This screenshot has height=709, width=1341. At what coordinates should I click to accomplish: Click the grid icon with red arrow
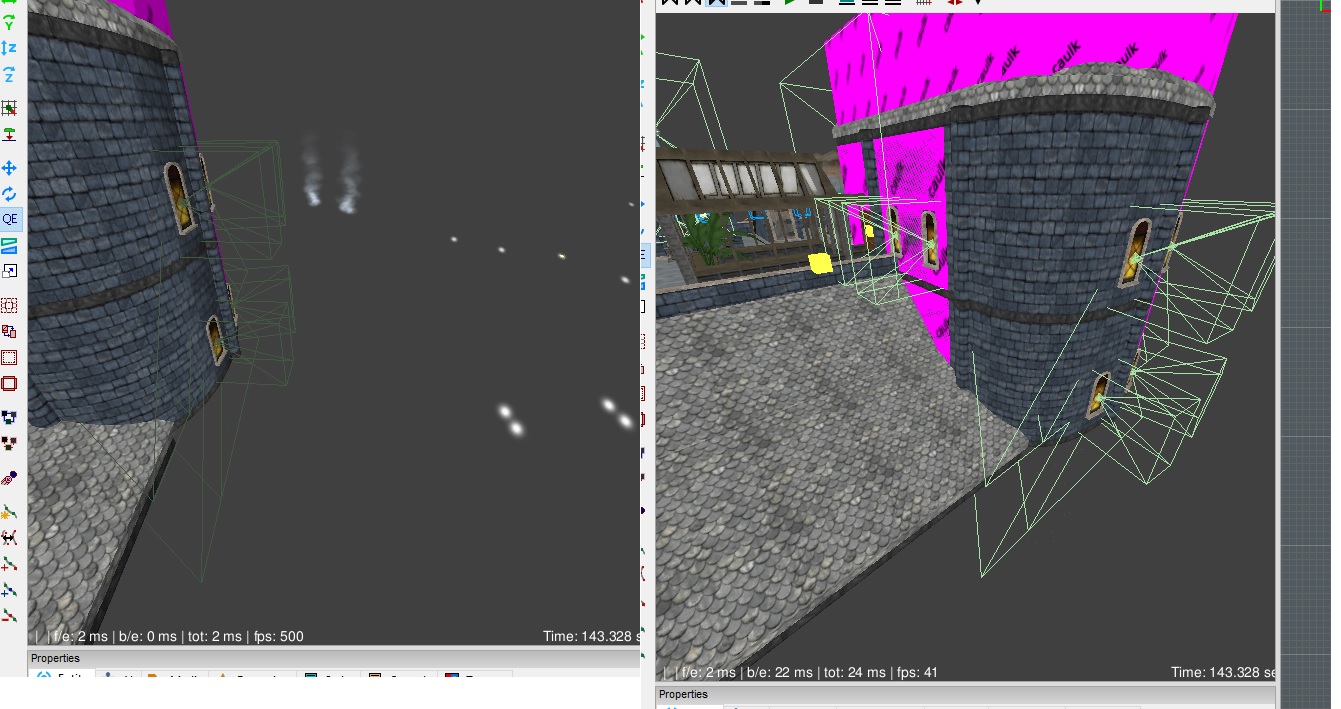click(x=9, y=108)
